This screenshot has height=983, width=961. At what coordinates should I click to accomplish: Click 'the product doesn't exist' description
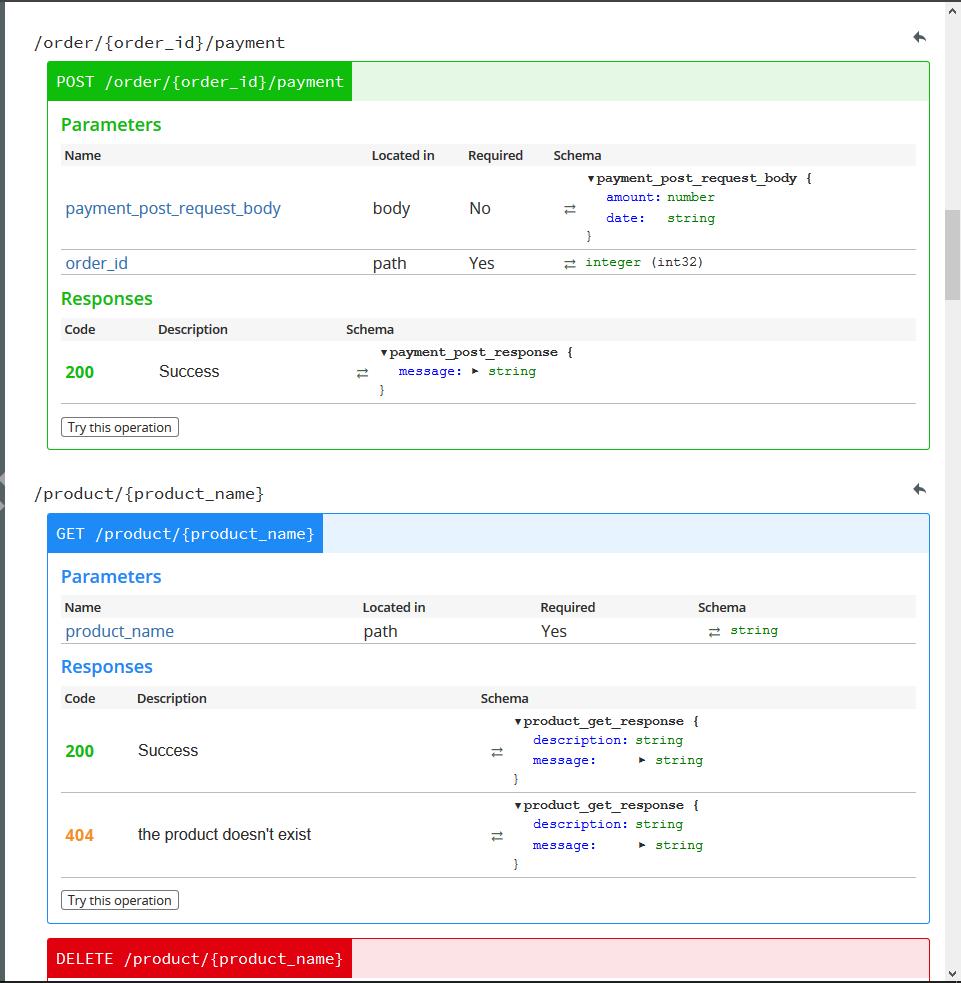224,834
